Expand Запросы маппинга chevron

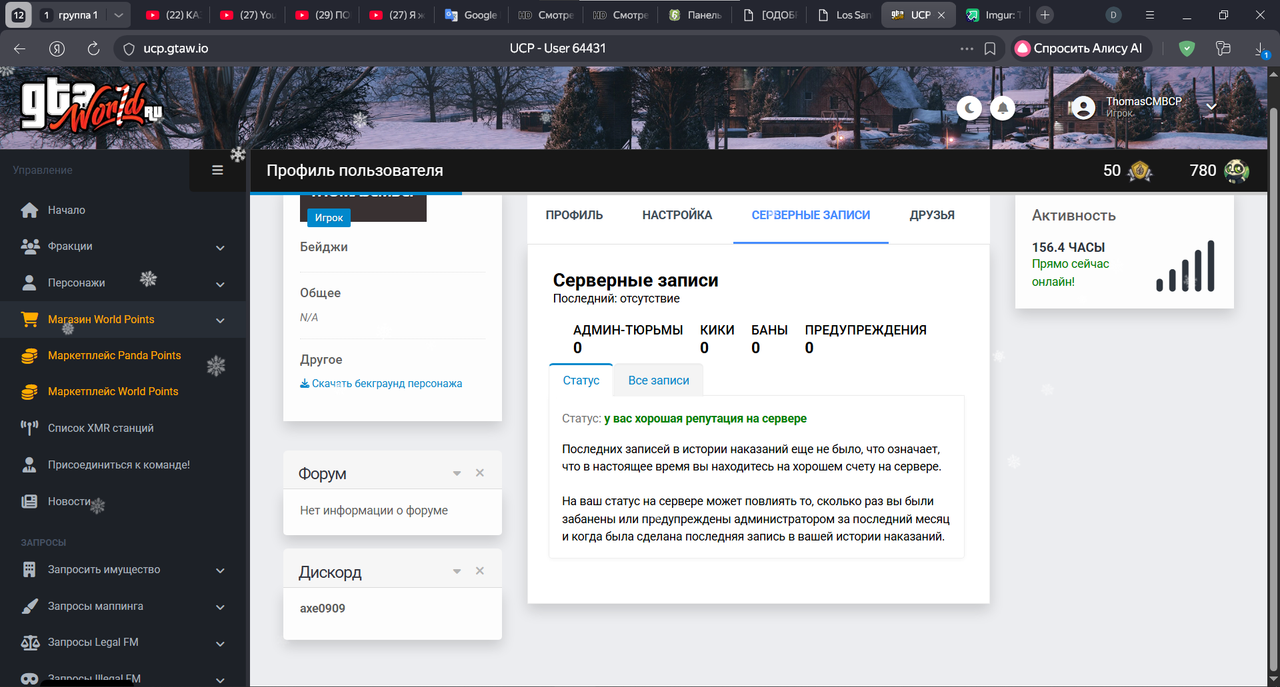220,607
